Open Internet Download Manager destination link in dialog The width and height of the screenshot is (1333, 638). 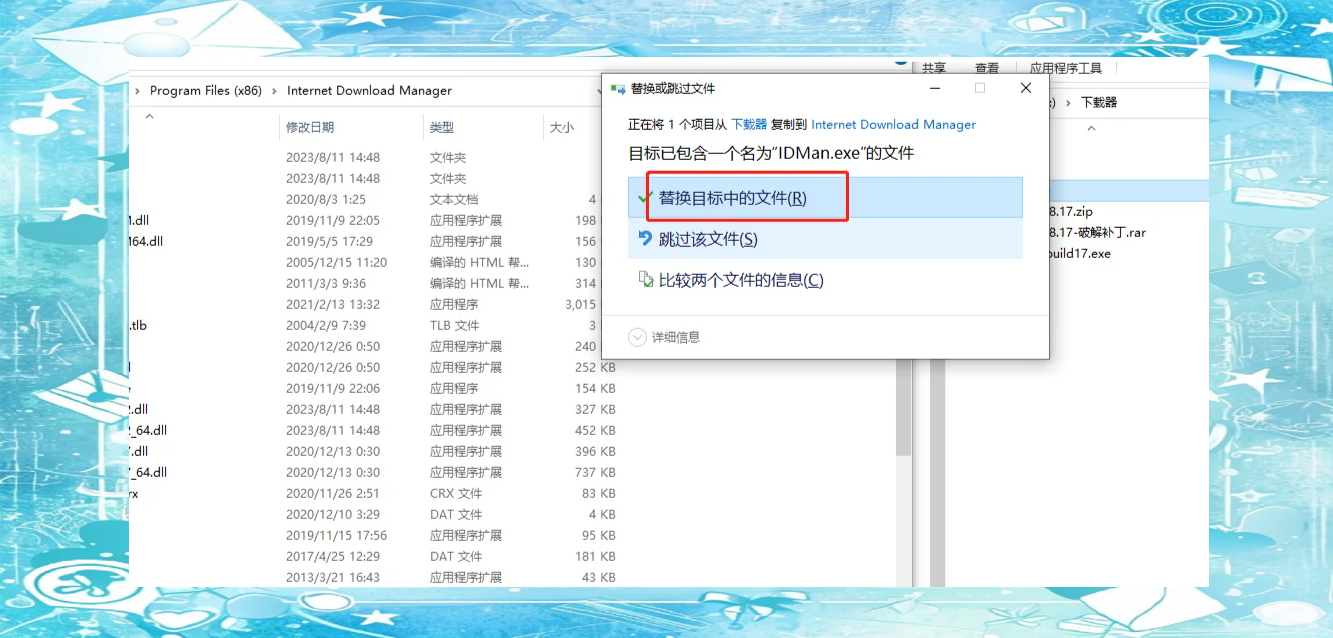pos(893,125)
